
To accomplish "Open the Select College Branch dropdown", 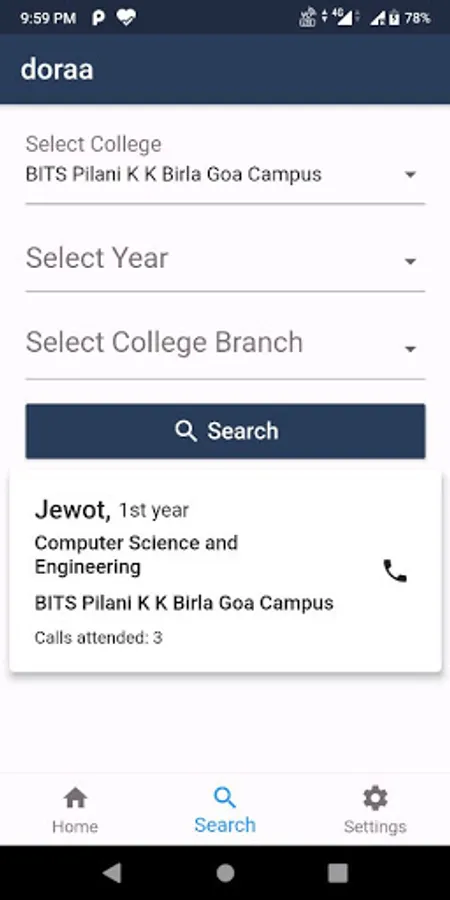I will [225, 343].
